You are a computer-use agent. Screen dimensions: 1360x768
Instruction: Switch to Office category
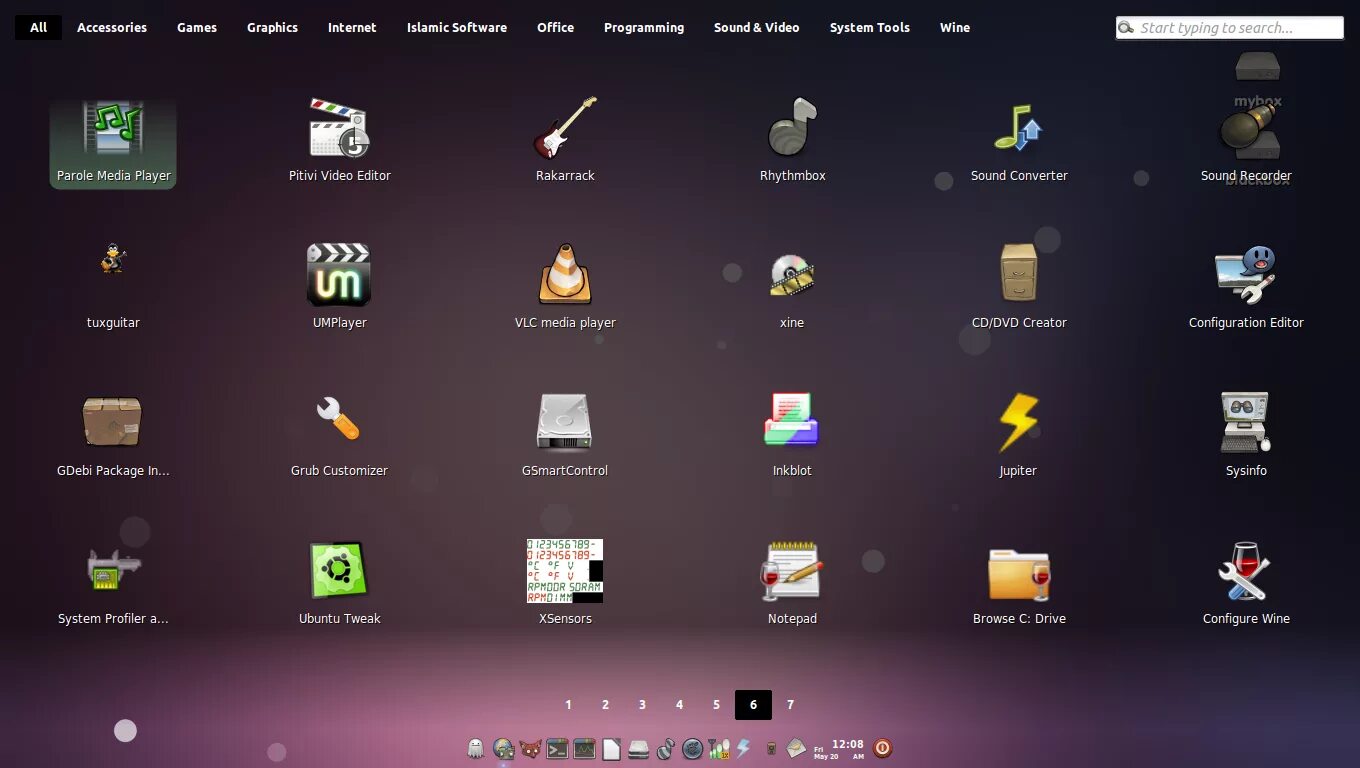[555, 27]
